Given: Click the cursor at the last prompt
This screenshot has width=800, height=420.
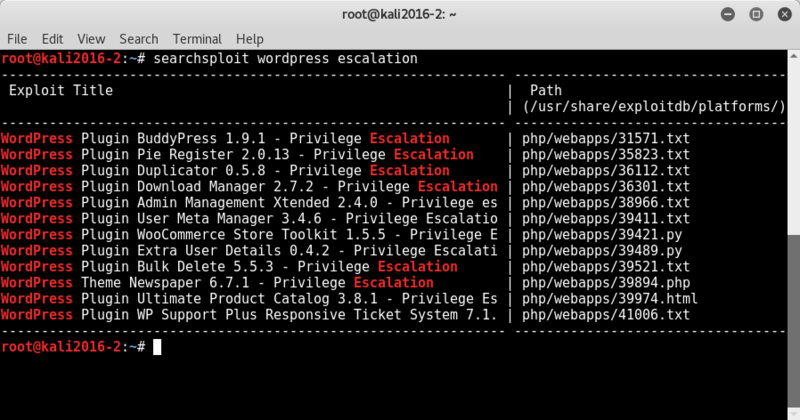Looking at the screenshot, I should [157, 347].
